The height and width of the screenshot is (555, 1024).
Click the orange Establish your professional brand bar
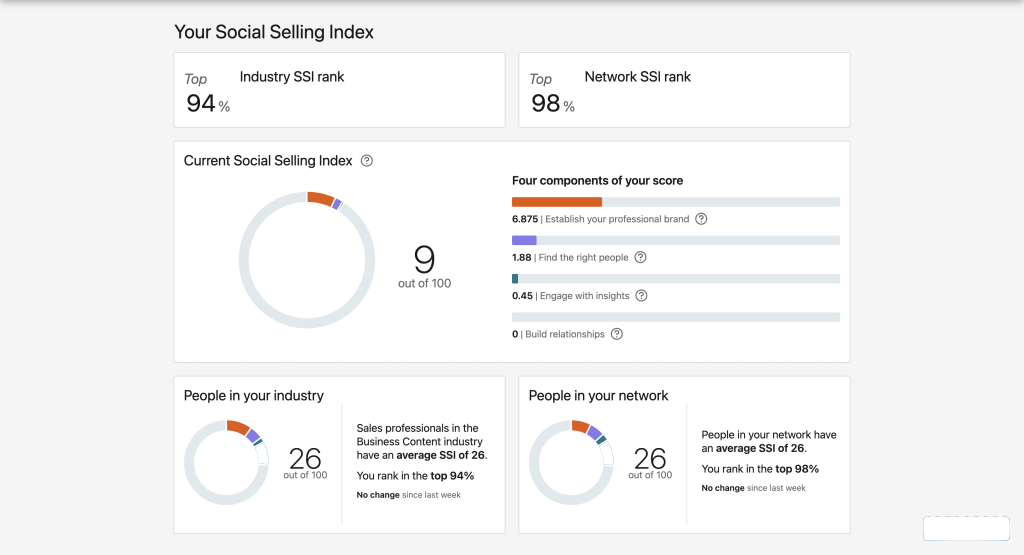(556, 202)
